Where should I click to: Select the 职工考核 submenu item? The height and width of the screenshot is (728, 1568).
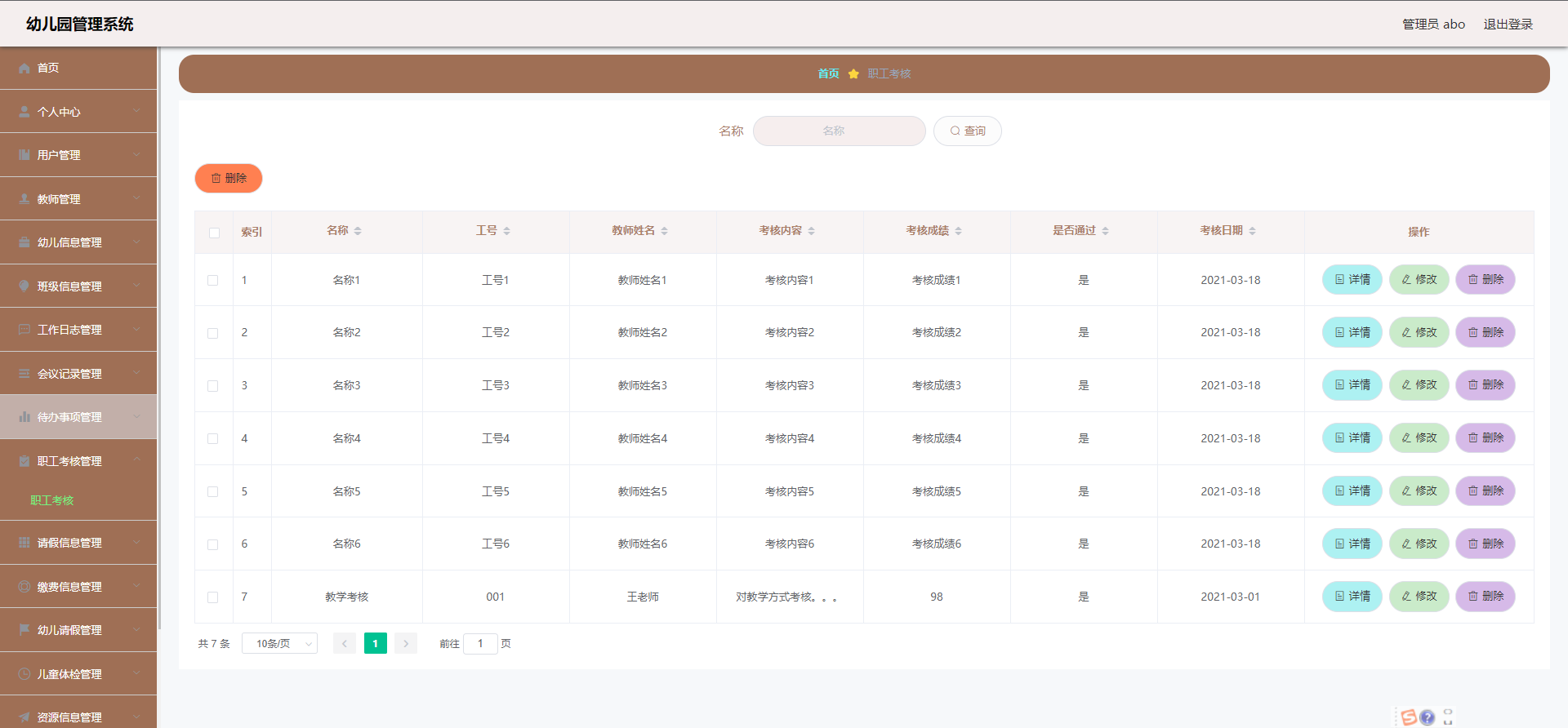click(52, 500)
